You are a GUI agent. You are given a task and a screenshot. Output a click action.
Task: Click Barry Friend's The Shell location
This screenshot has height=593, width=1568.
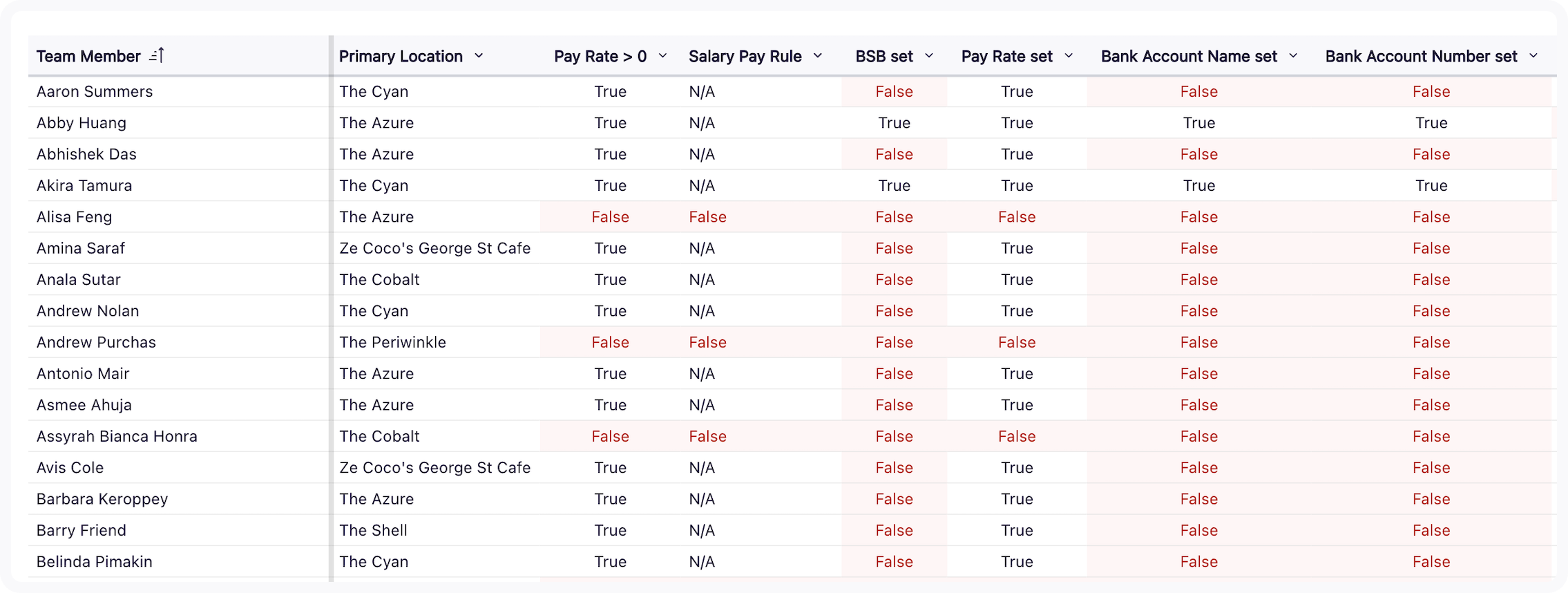[372, 530]
